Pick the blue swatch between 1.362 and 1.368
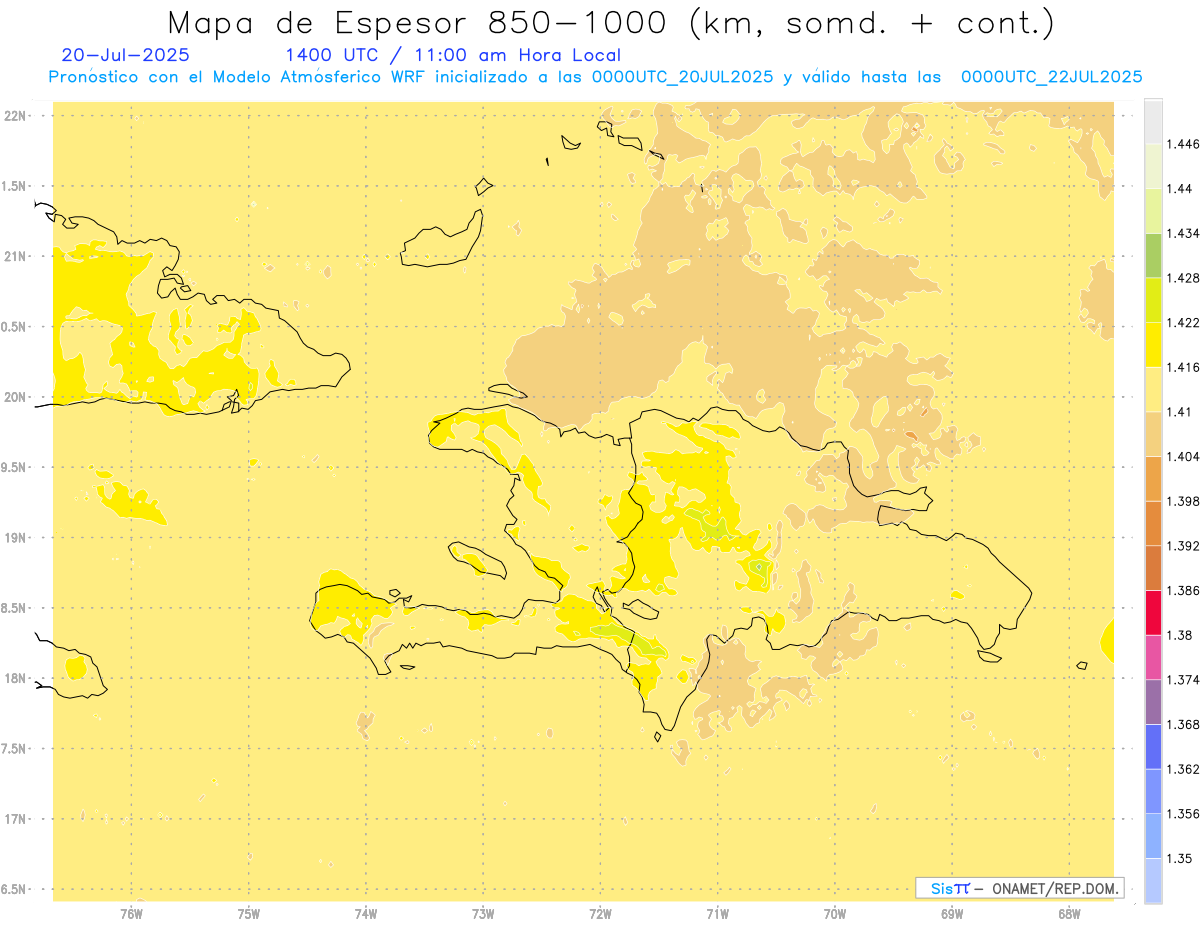 (x=1153, y=747)
